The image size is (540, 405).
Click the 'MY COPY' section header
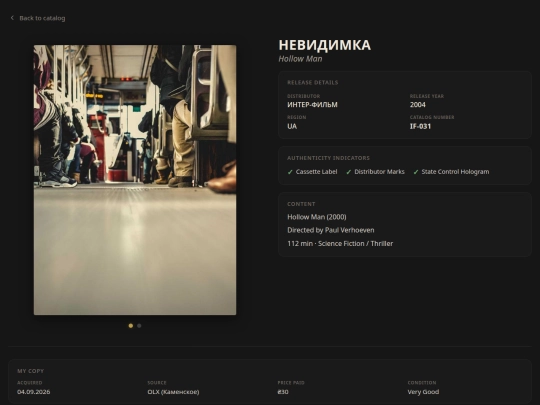31,371
